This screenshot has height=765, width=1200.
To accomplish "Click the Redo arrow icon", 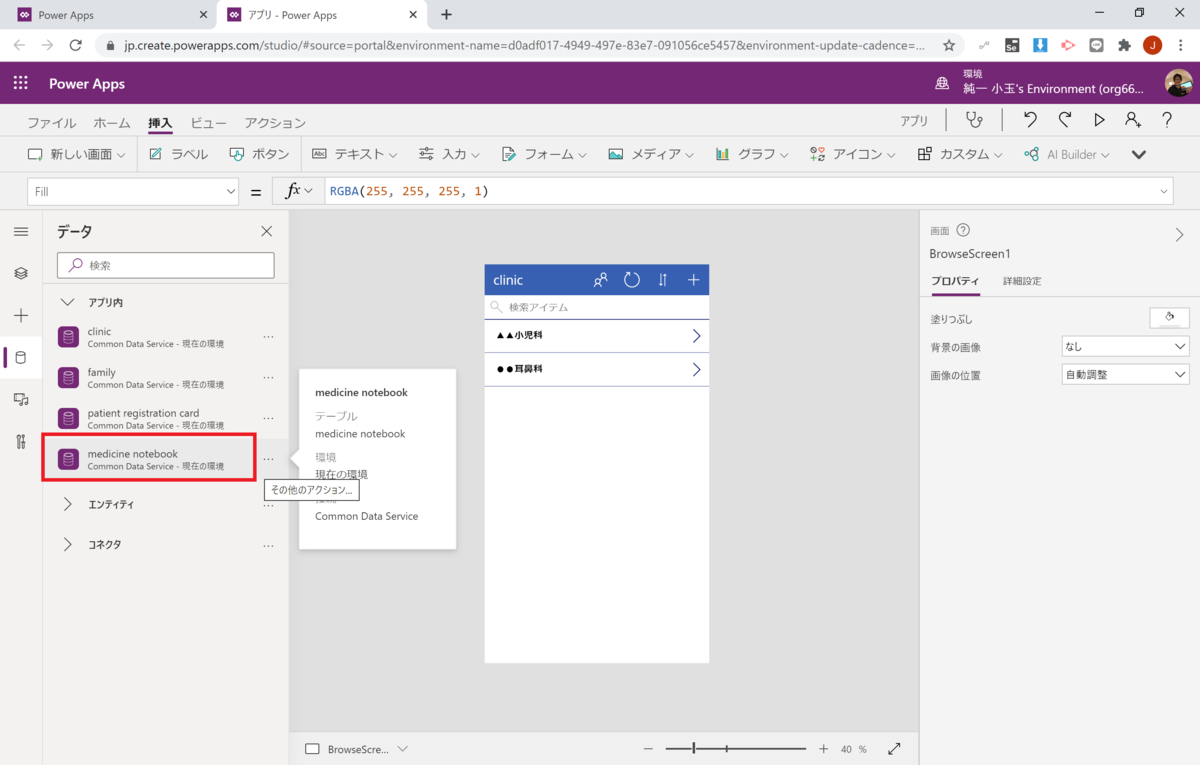I will pos(1065,120).
